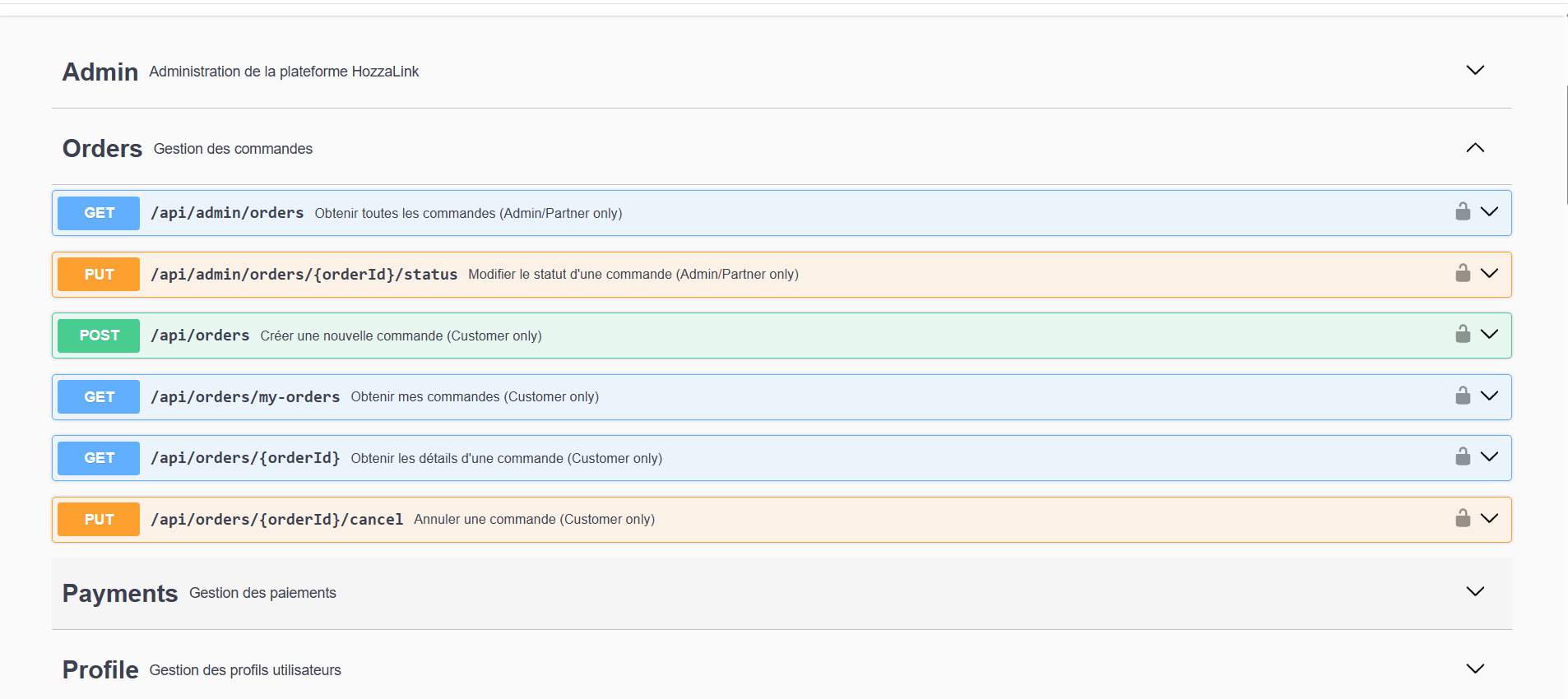Click the lock icon on GET /api/orders/my-orders
The width and height of the screenshot is (1568, 699).
tap(1463, 396)
